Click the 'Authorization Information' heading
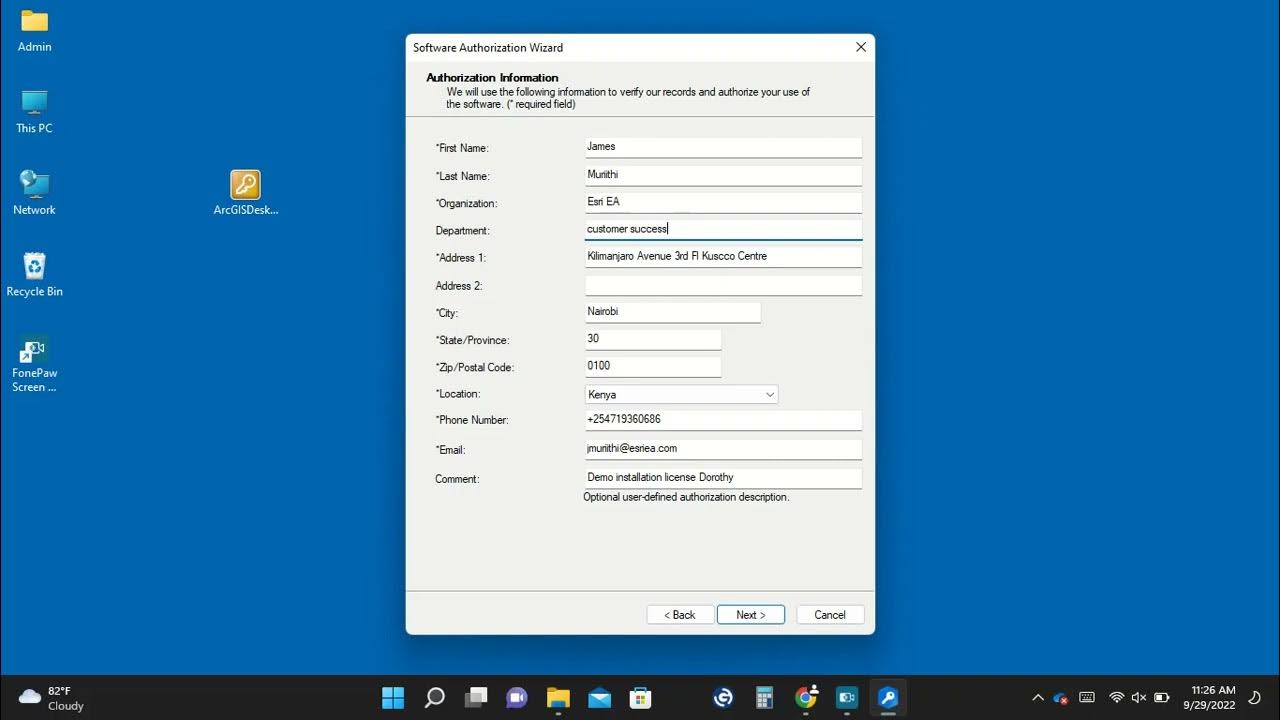The width and height of the screenshot is (1280, 720). pyautogui.click(x=492, y=78)
